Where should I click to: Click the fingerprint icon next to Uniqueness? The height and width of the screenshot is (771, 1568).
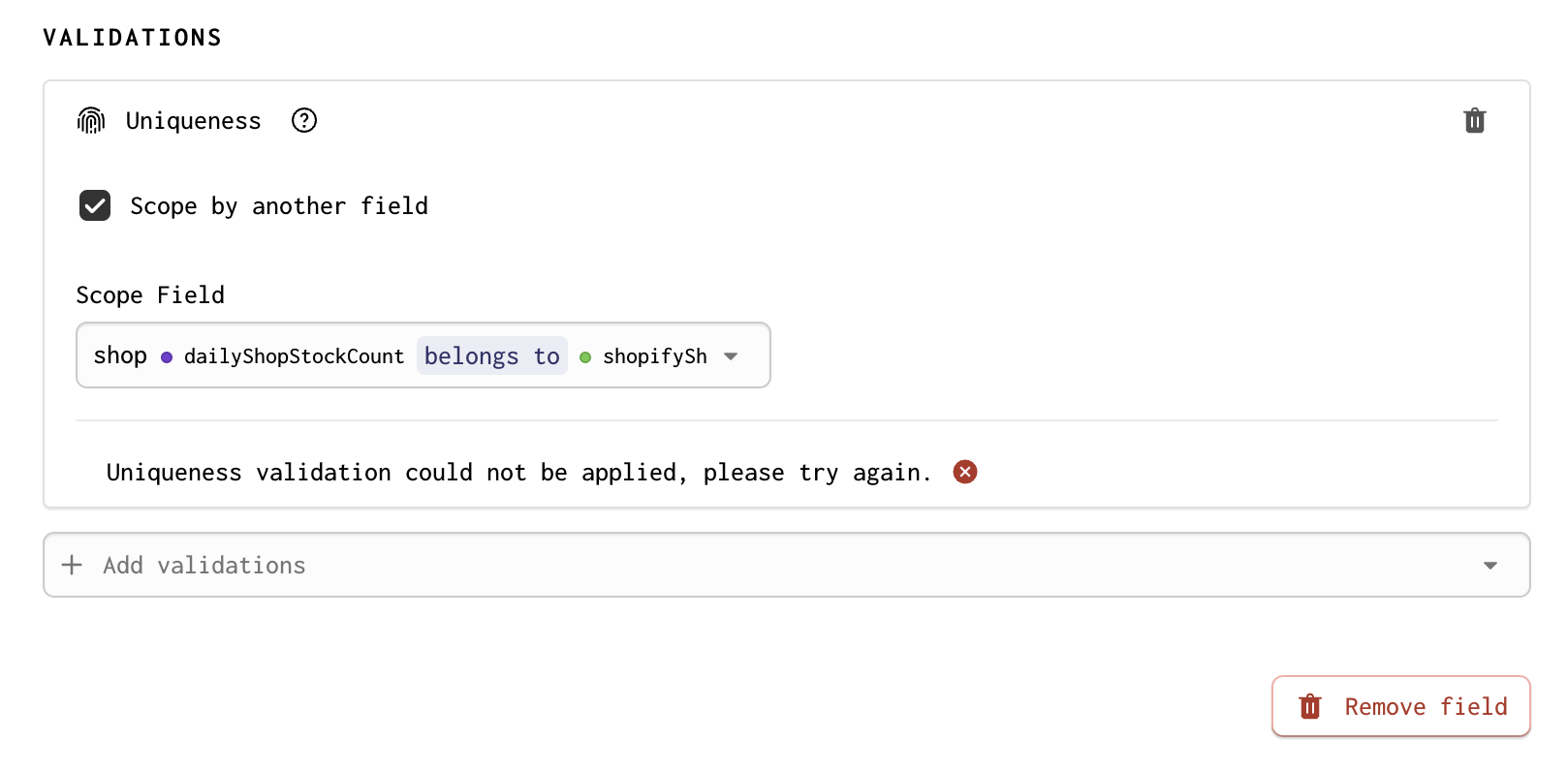pos(90,120)
